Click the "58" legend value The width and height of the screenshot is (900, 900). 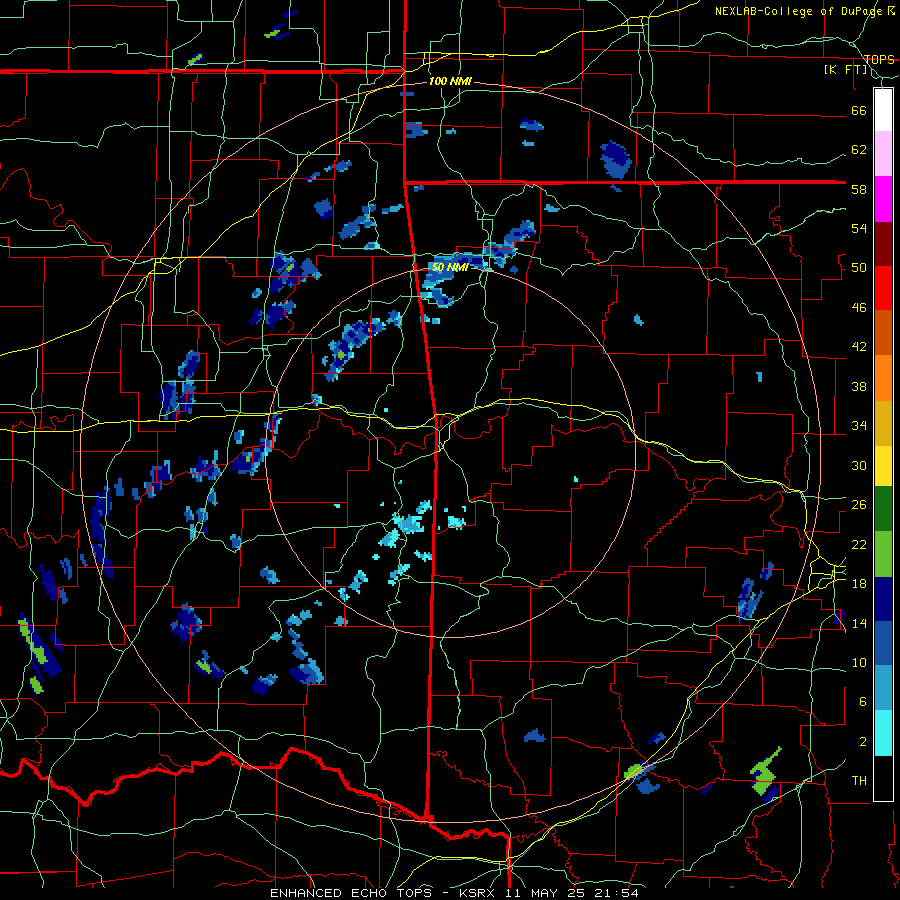859,189
